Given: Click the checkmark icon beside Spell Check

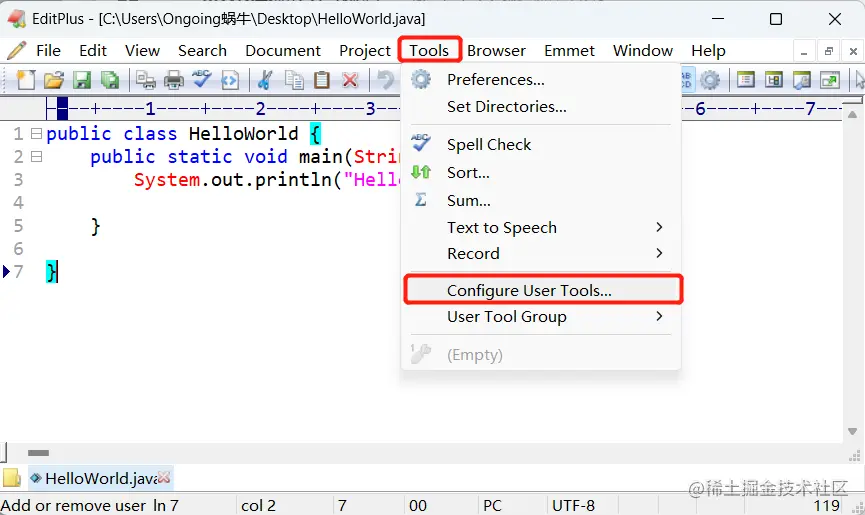Looking at the screenshot, I should click(421, 143).
